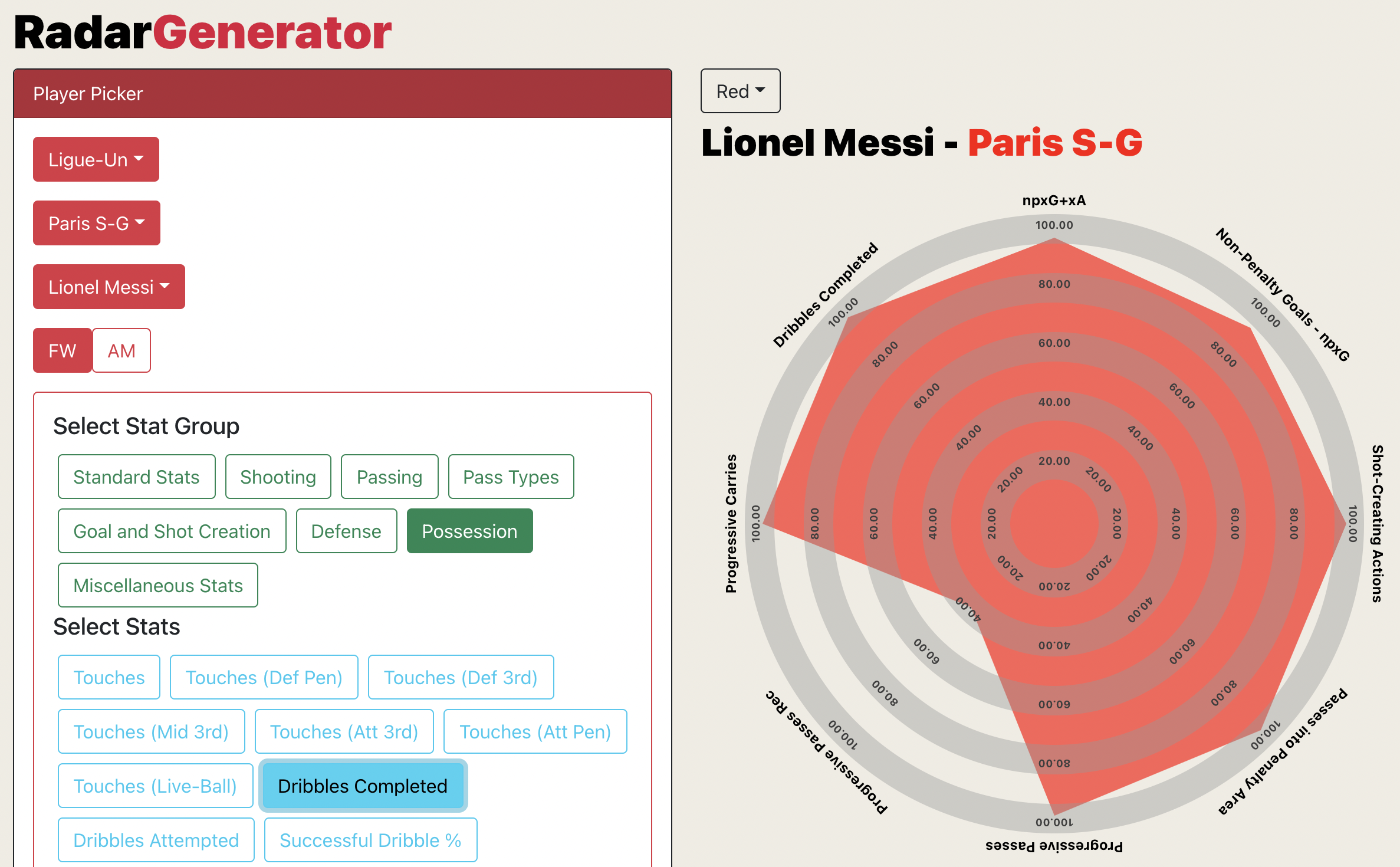Click the Pass Types stat group
1400x867 pixels.
click(x=510, y=476)
